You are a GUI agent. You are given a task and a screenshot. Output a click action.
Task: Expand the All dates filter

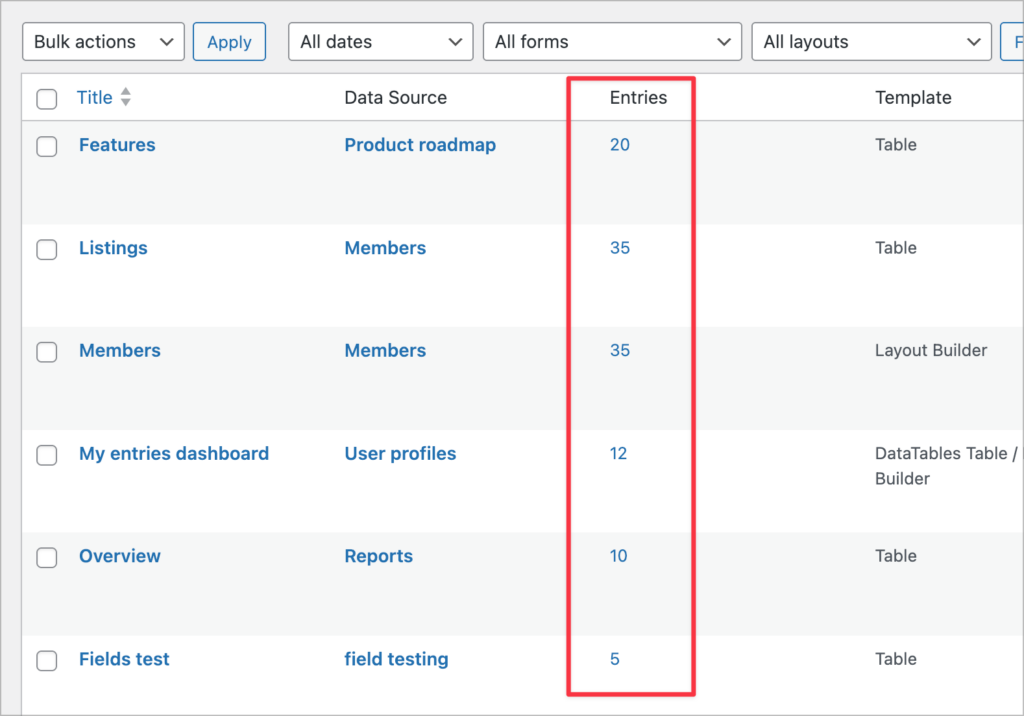380,41
